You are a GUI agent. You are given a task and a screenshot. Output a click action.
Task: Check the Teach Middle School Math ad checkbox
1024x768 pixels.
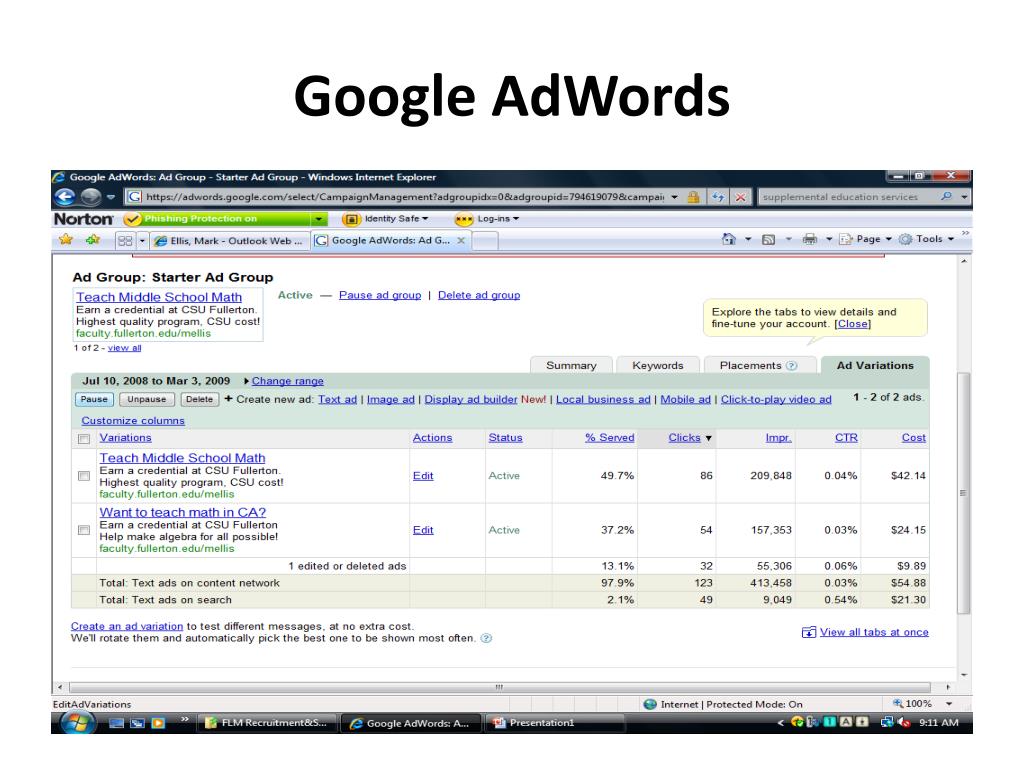84,476
